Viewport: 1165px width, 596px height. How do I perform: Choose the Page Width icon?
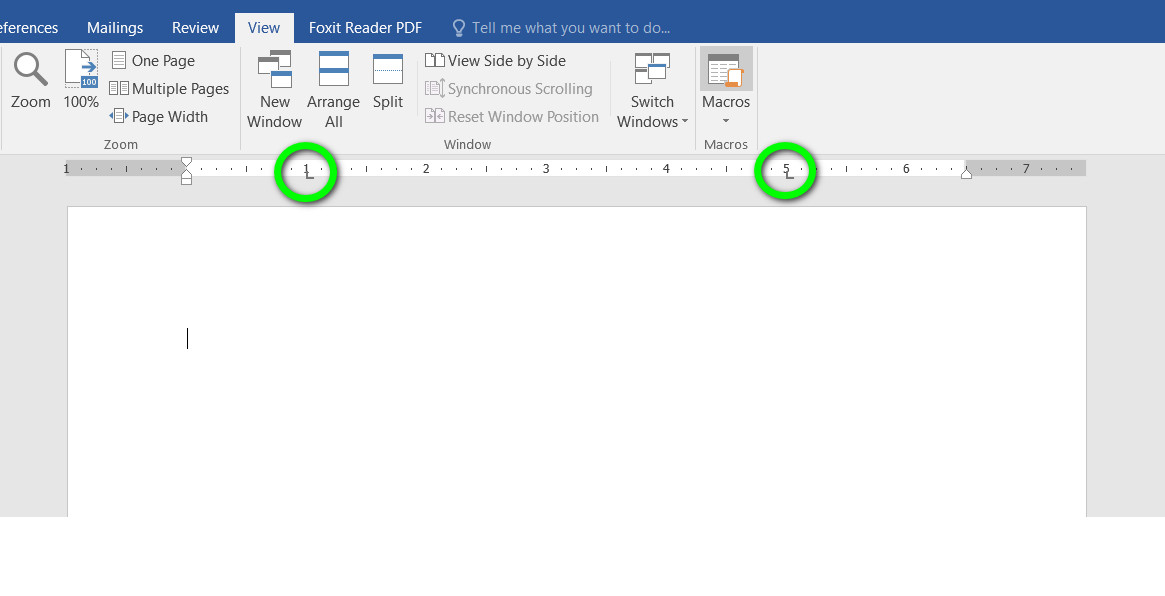point(119,116)
